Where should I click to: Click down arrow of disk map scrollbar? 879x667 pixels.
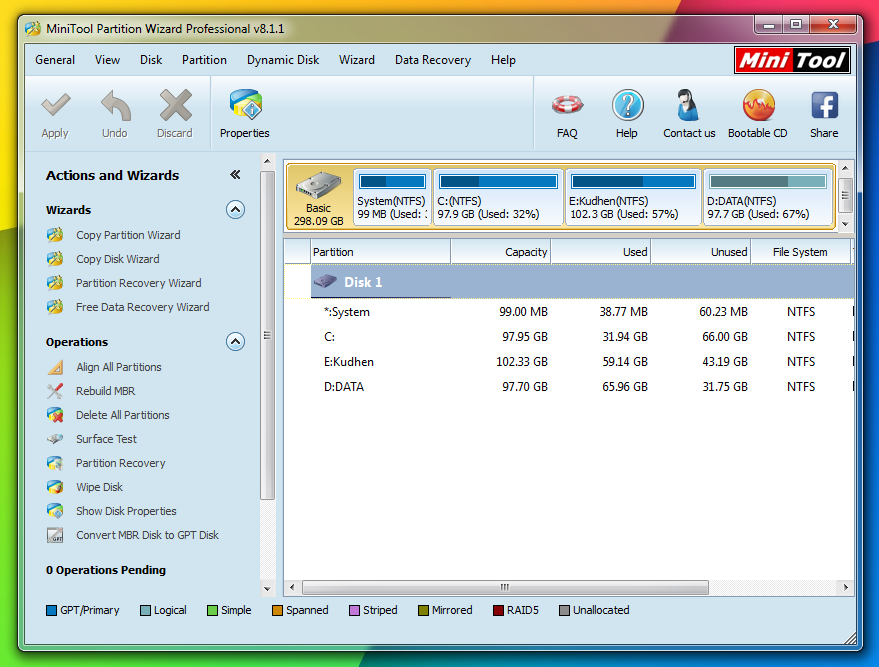pos(845,224)
